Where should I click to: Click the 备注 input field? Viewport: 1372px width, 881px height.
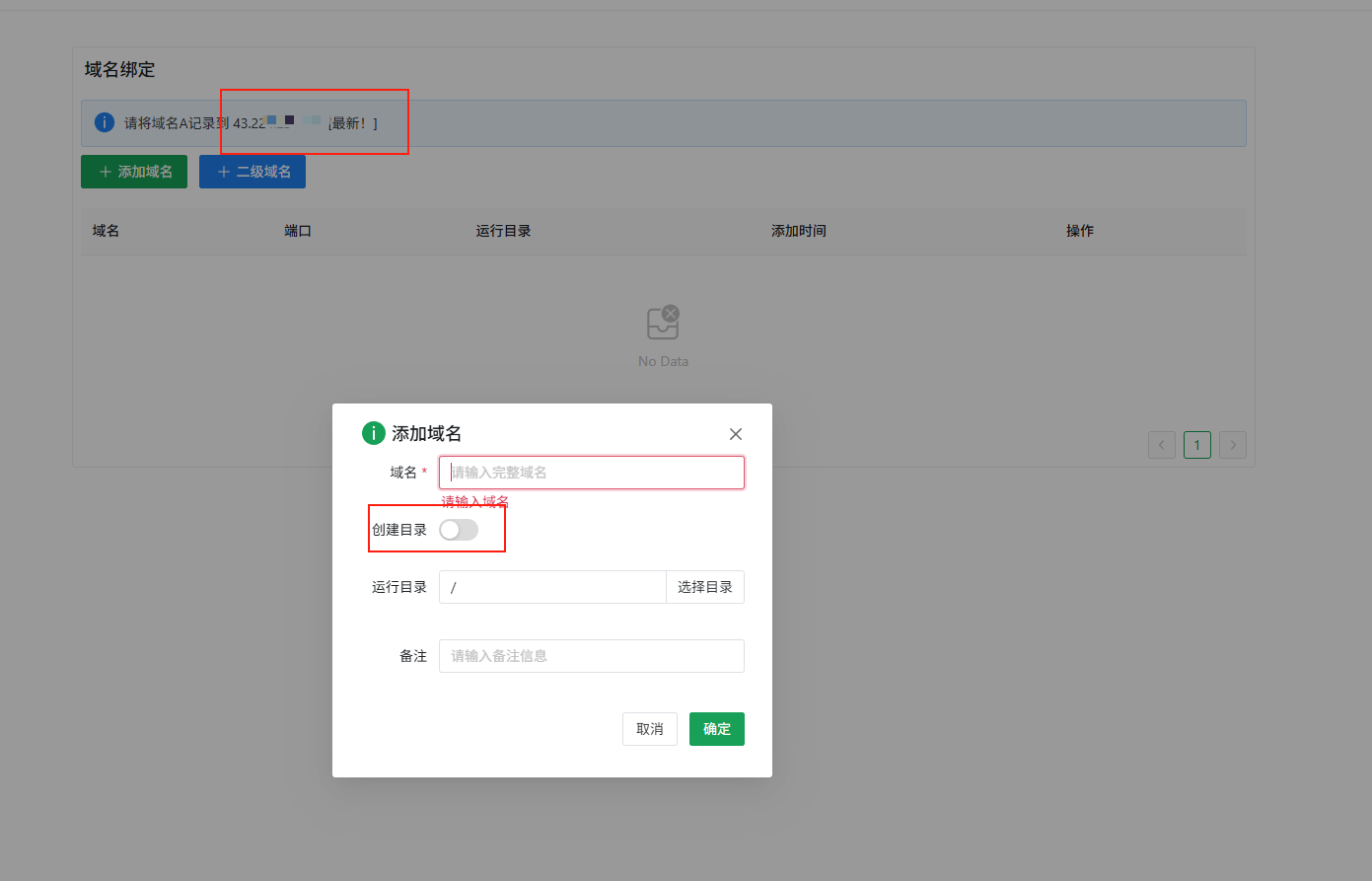tap(592, 656)
